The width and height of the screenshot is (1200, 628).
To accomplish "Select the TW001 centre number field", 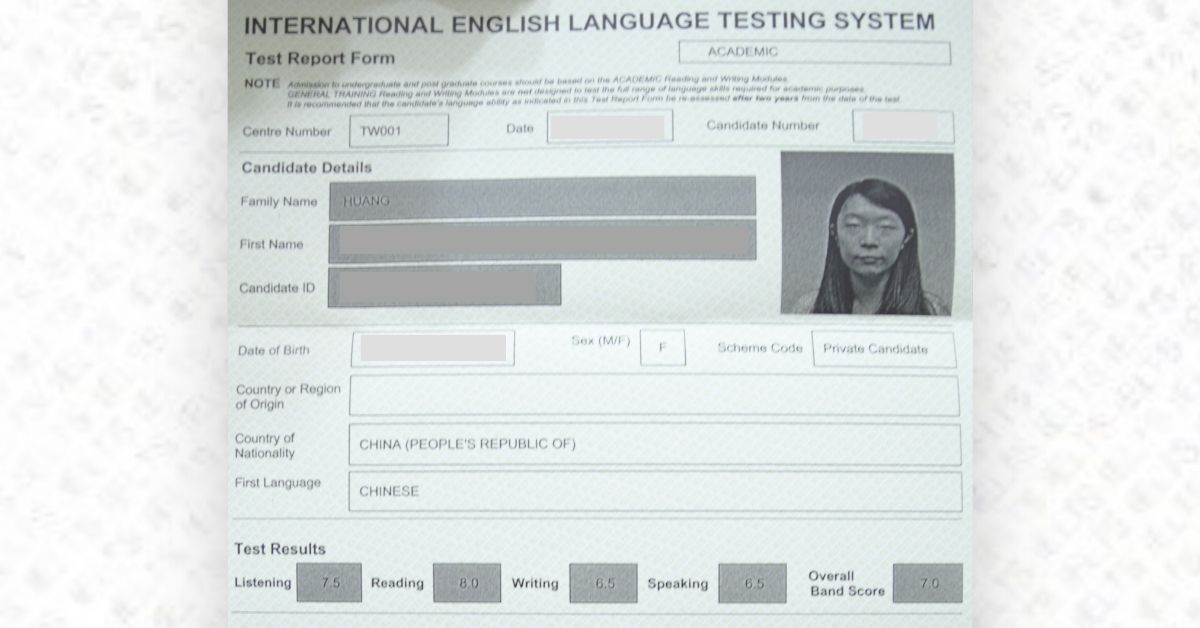I will [398, 130].
